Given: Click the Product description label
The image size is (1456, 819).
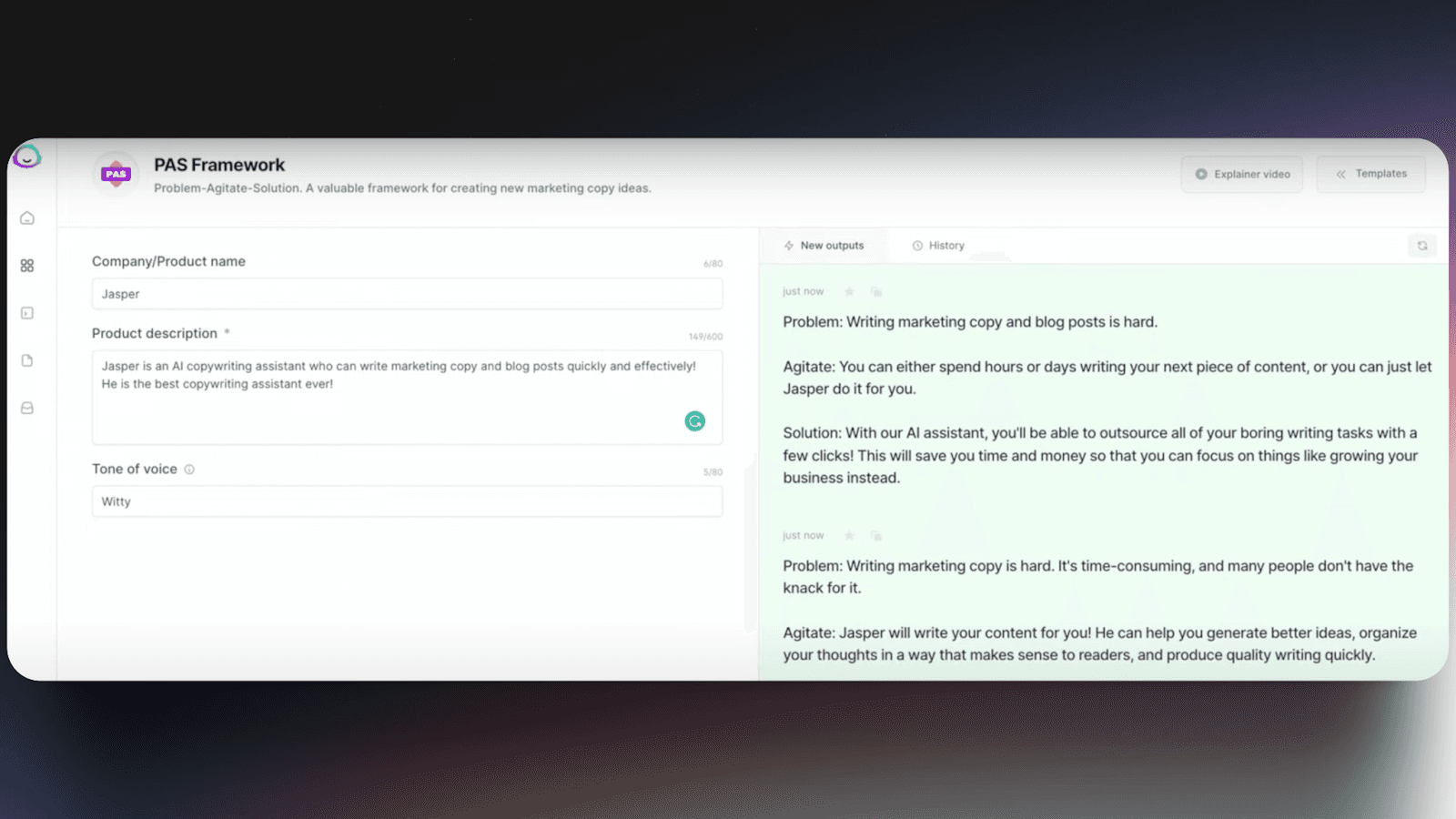Looking at the screenshot, I should [155, 333].
